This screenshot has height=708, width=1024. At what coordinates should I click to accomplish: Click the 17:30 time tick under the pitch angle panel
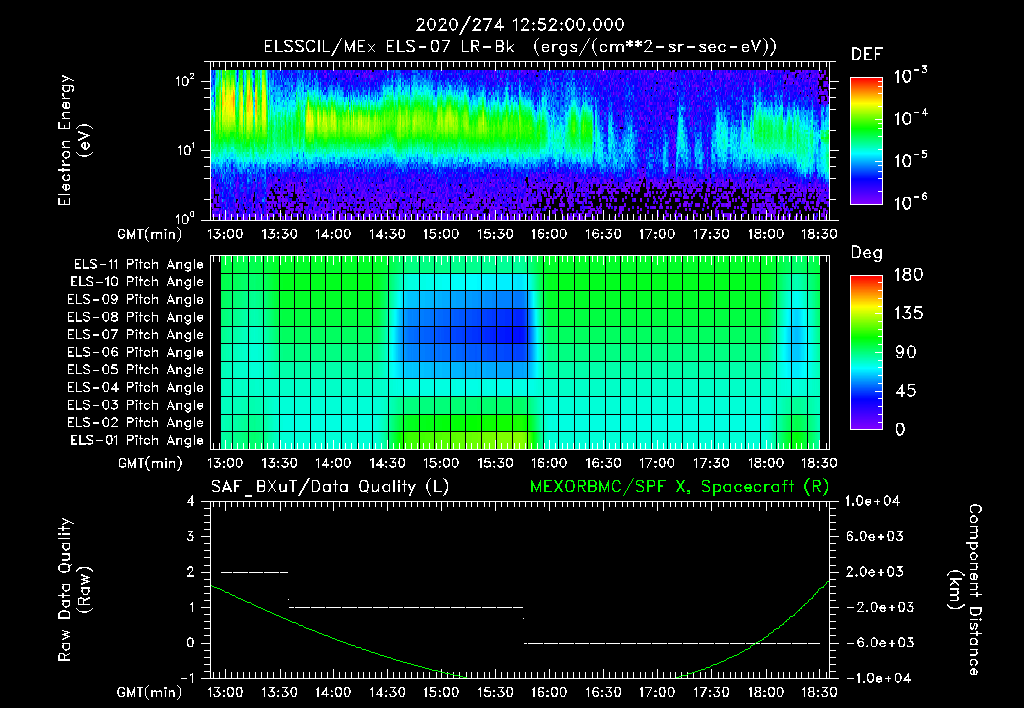click(x=711, y=463)
